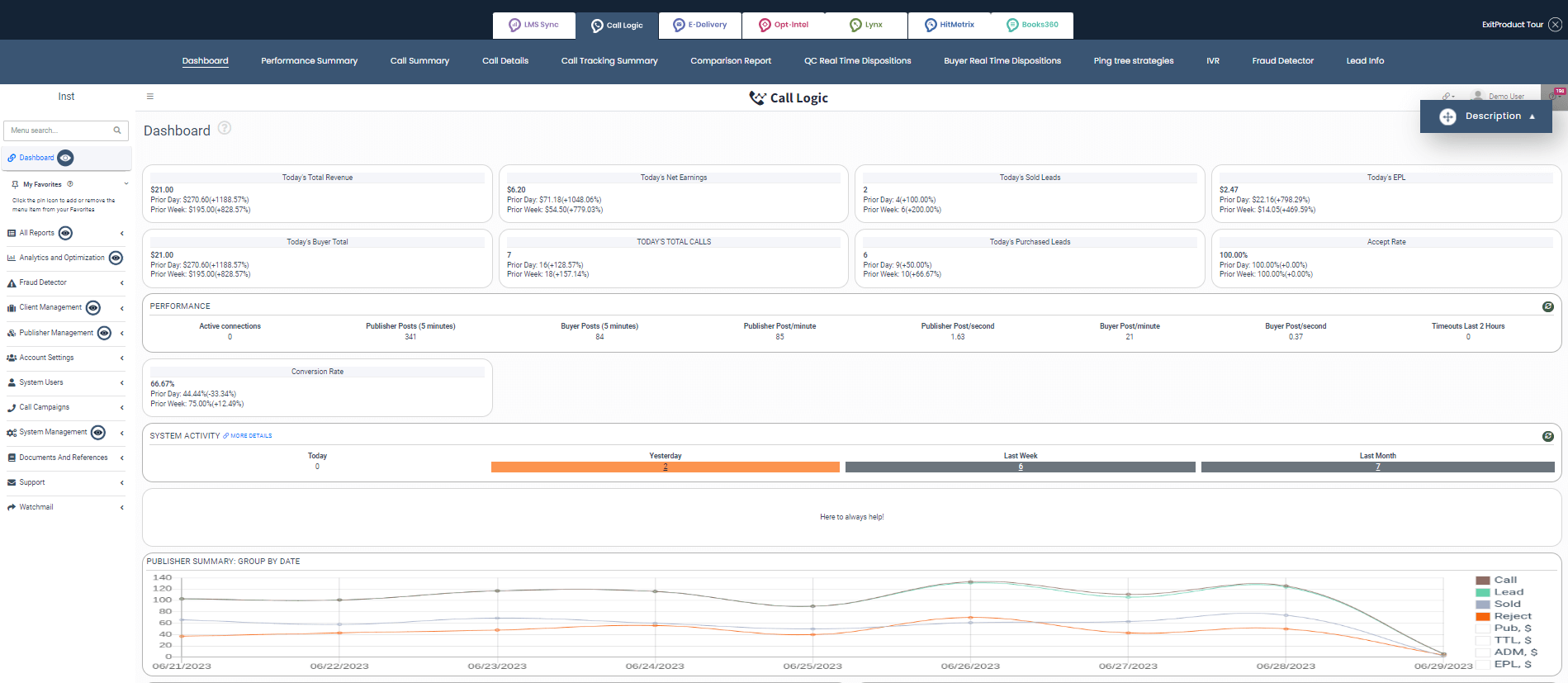Toggle eye icon beside Analytics and Optimization

116,258
